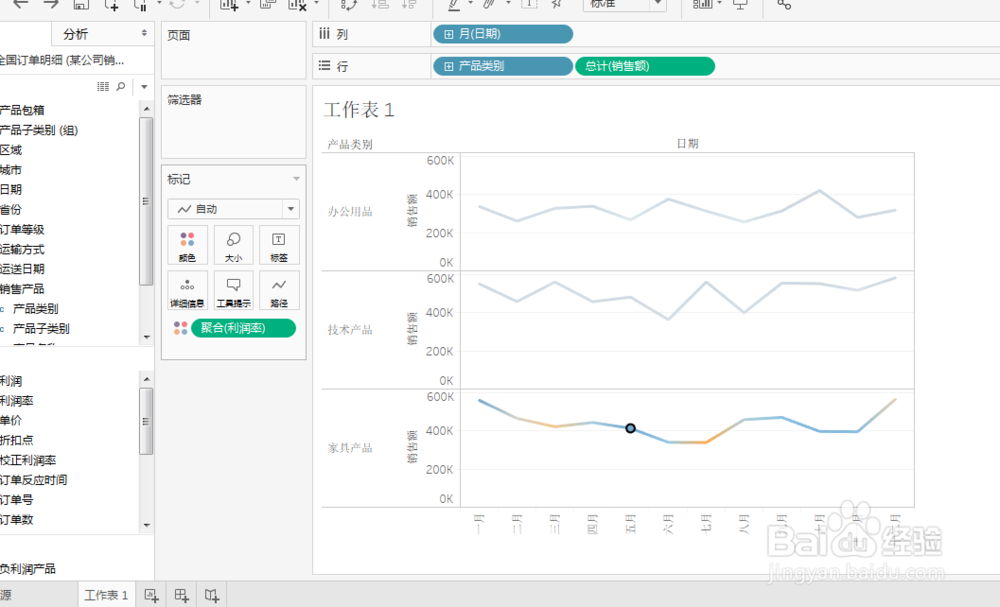Click the share icon in toolbar
Screen dimensions: 1000x607
[x=784, y=4]
